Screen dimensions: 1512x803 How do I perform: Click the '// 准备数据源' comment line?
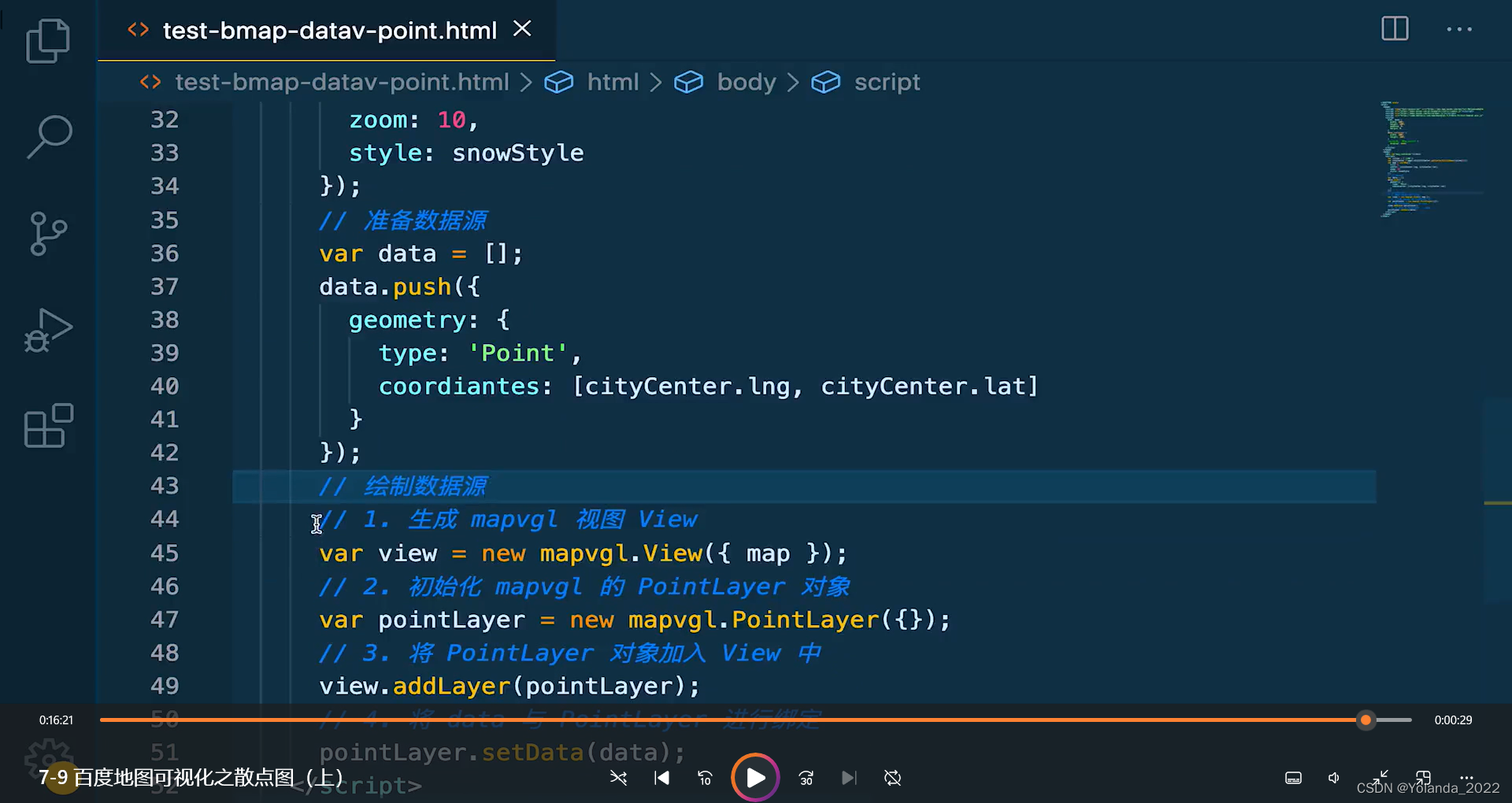[403, 220]
